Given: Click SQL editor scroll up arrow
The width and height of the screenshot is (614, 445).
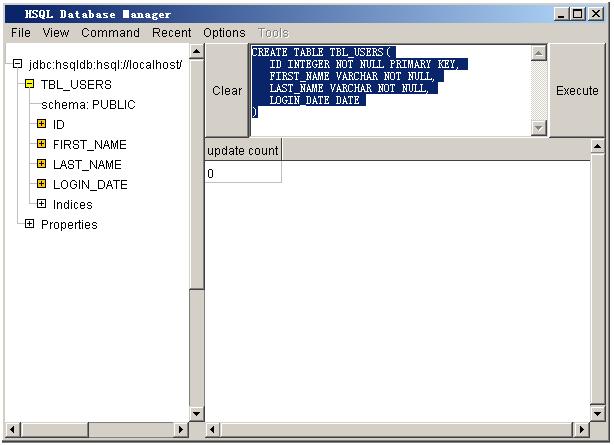Looking at the screenshot, I should tap(539, 52).
